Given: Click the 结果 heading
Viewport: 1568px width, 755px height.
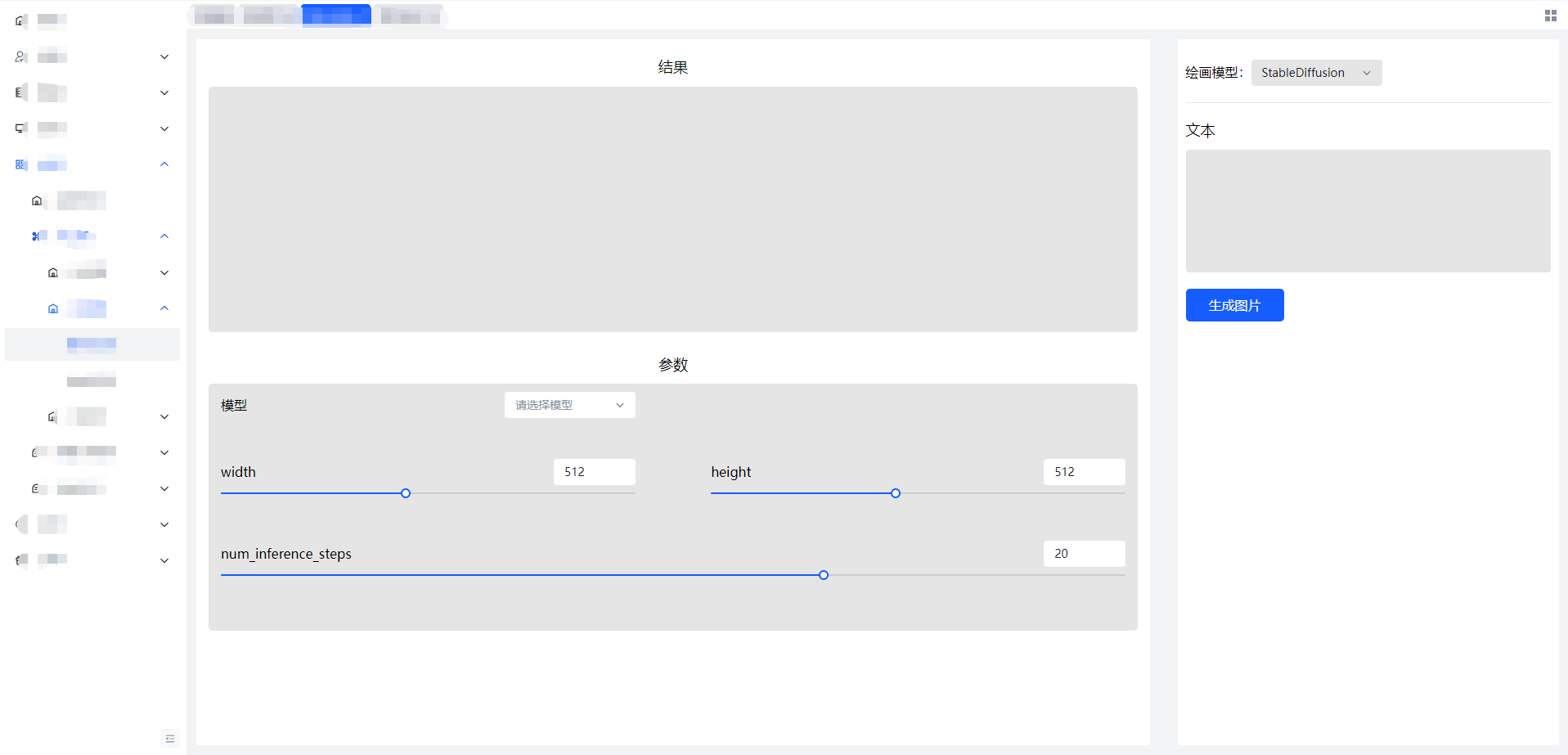Looking at the screenshot, I should 673,67.
